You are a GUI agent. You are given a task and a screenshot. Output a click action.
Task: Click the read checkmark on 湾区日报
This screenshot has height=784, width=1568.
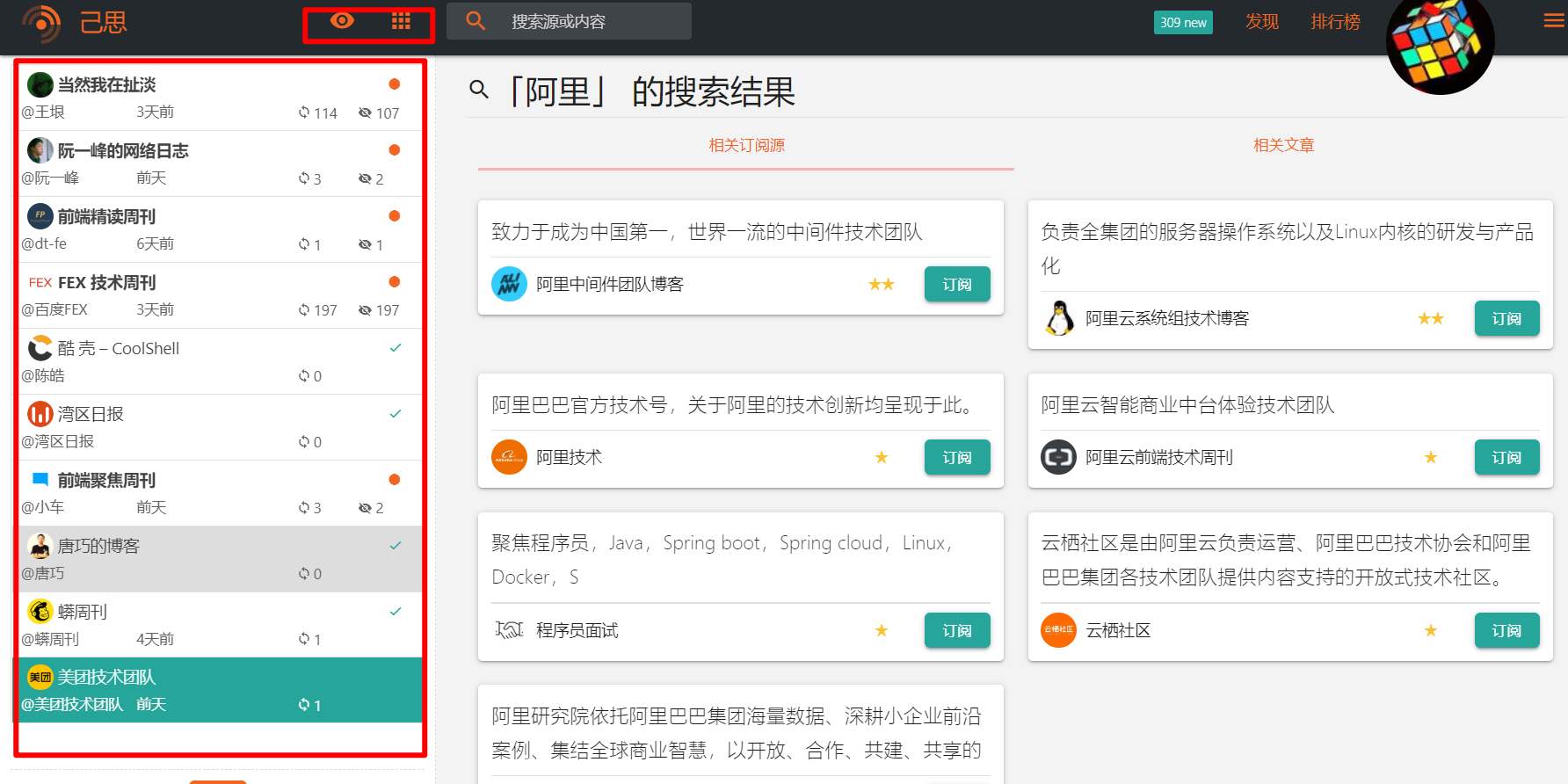click(x=396, y=414)
